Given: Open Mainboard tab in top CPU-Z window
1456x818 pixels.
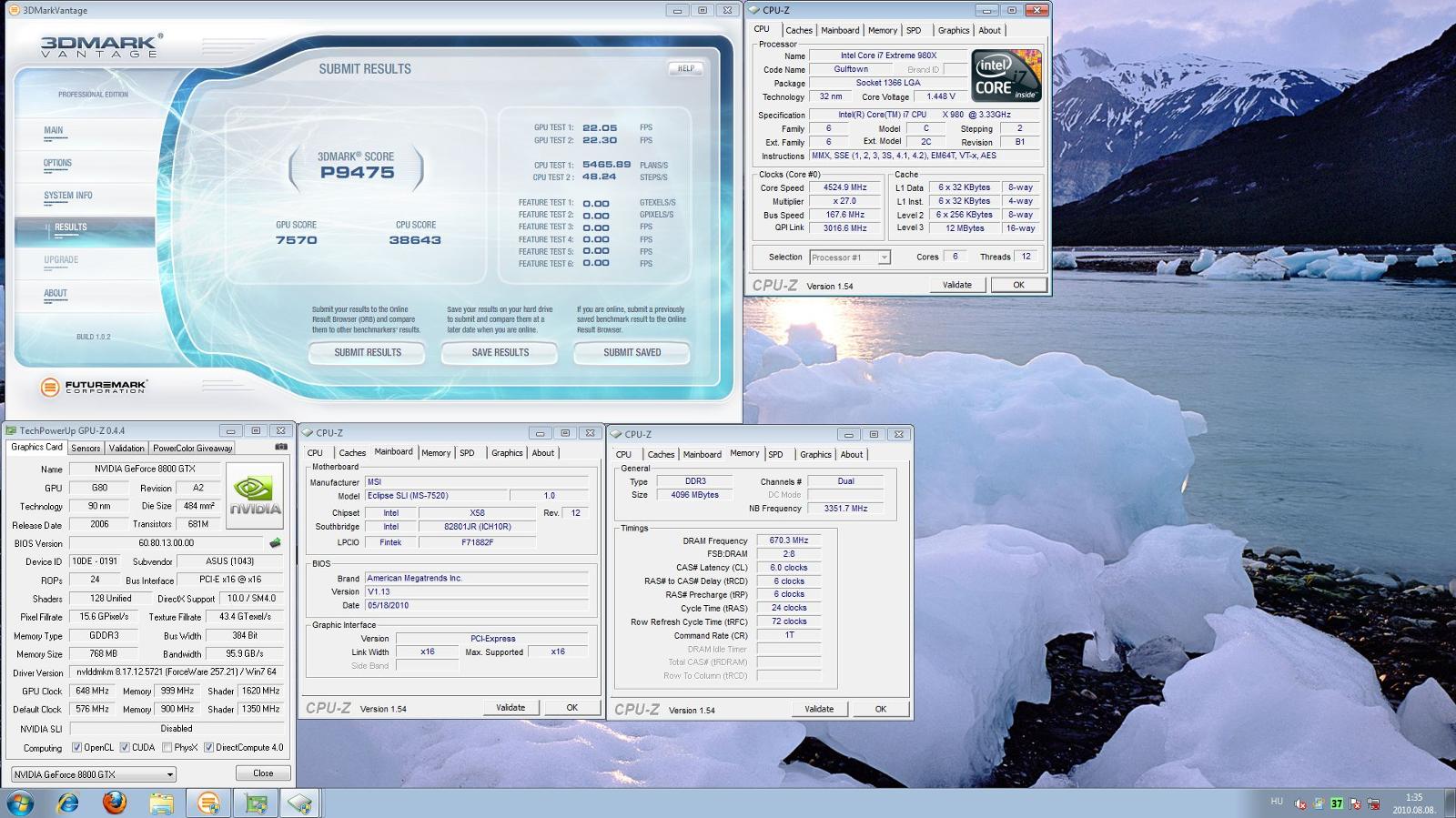Looking at the screenshot, I should click(840, 30).
